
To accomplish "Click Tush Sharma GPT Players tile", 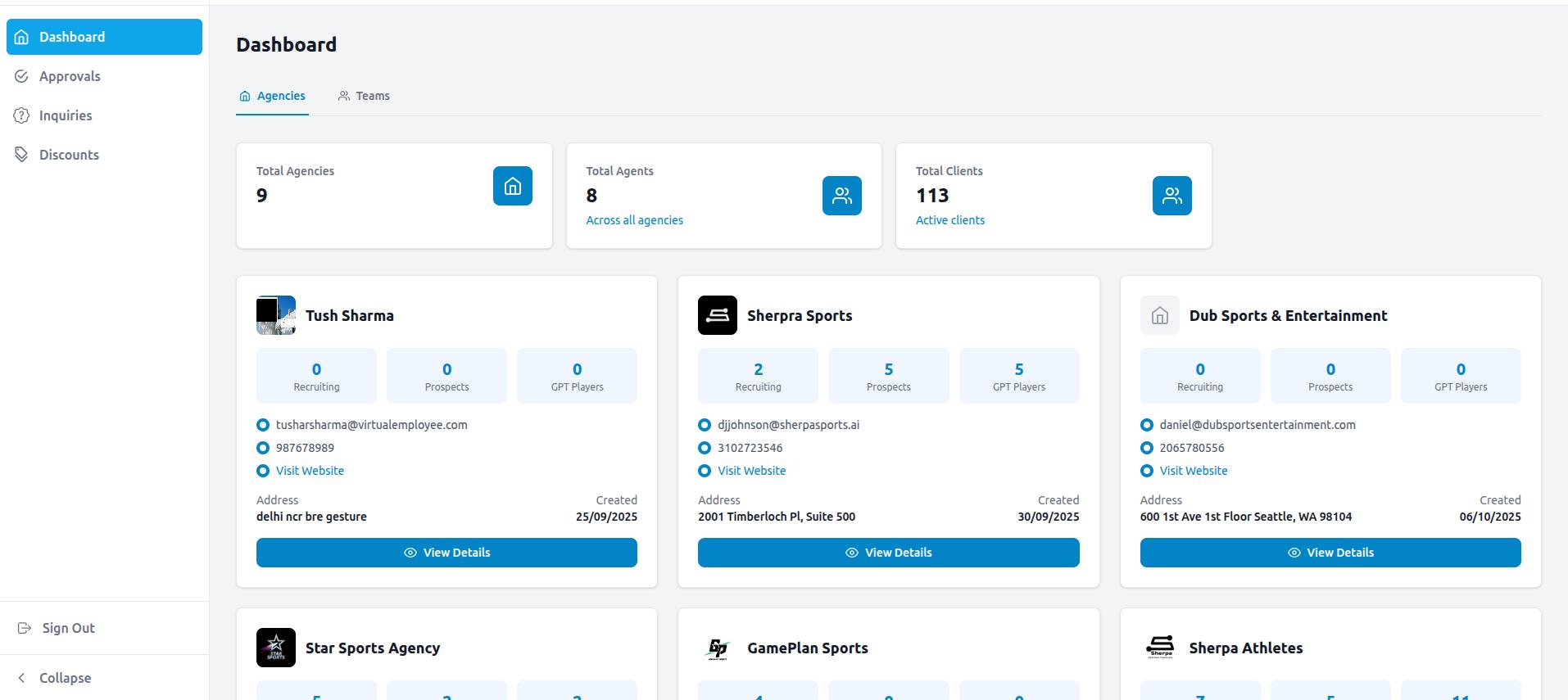I will tap(577, 376).
